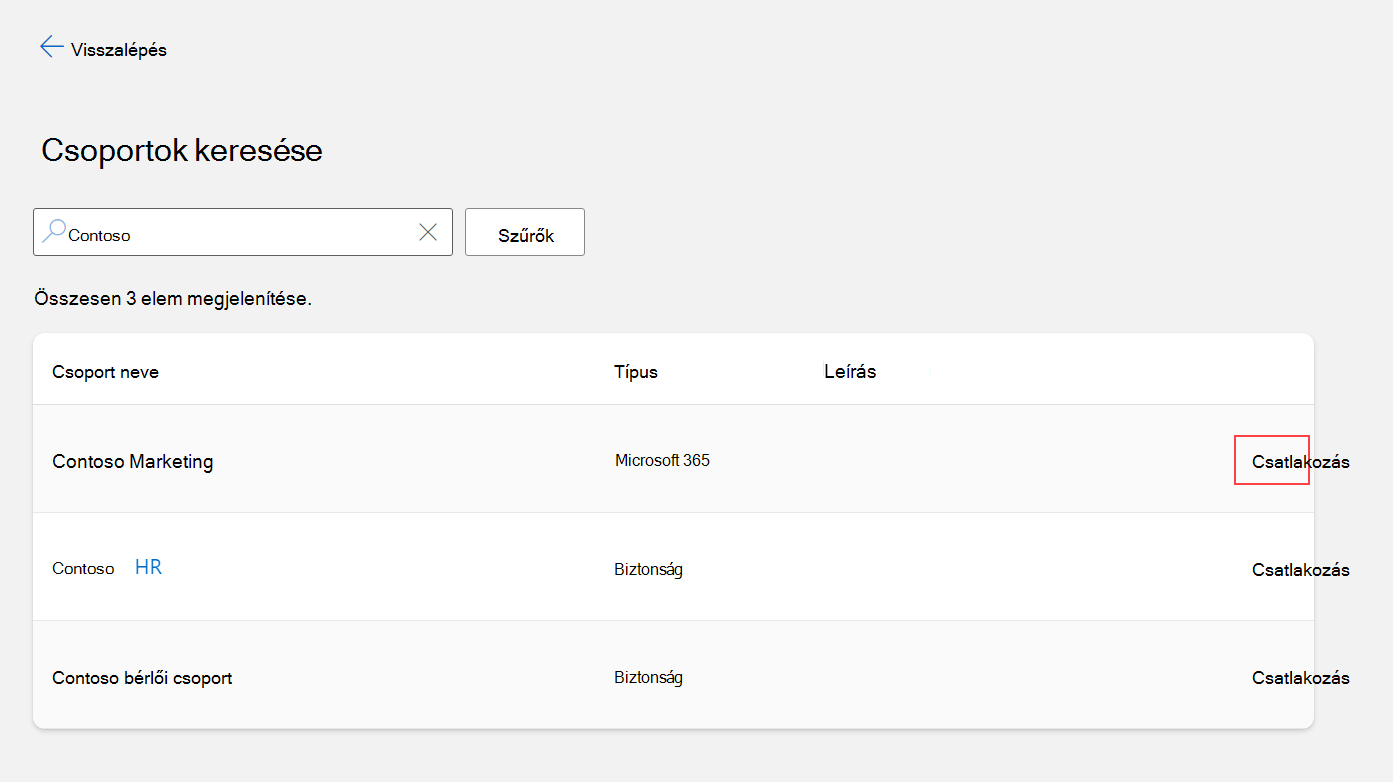
Task: Select the Contoso bérlői csoport name
Action: (142, 678)
